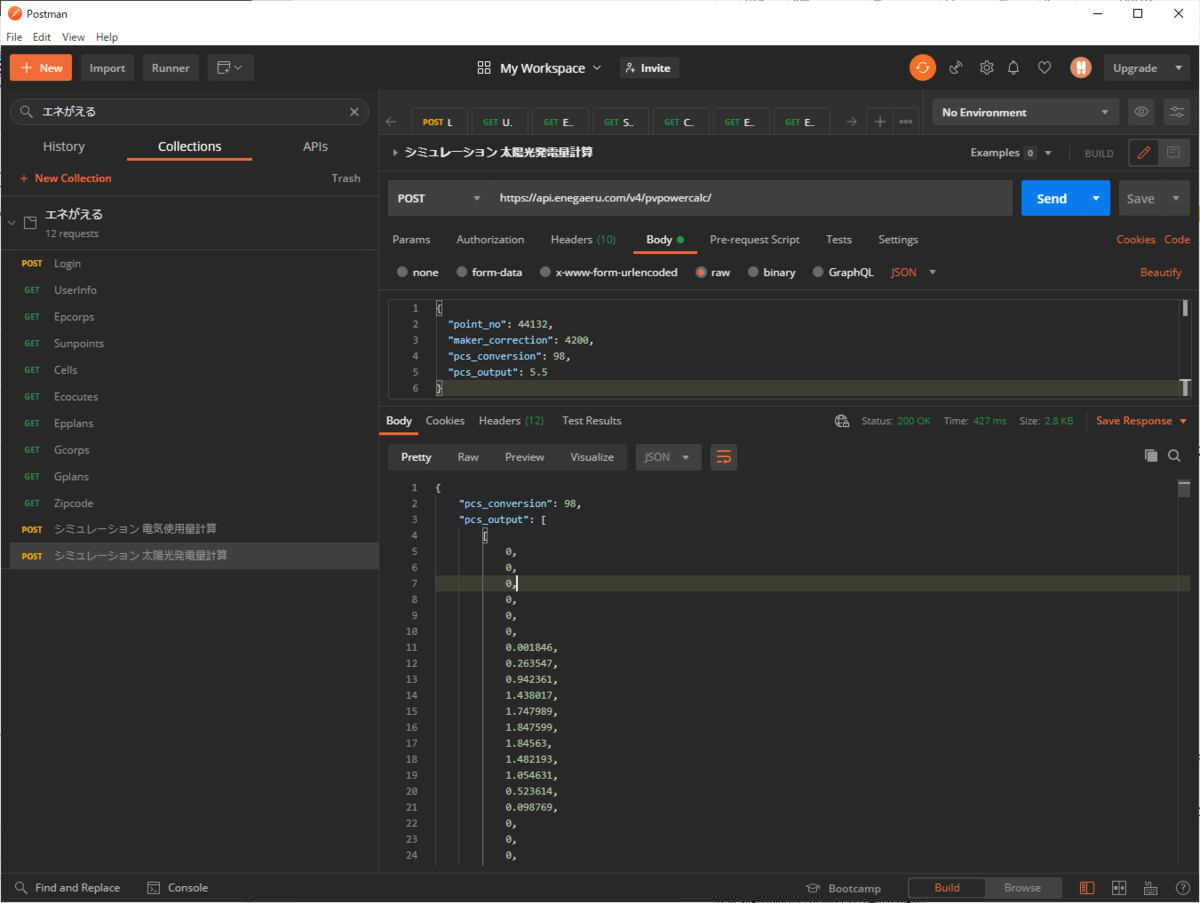Open the Params request tab
This screenshot has width=1200, height=903.
[x=411, y=240]
